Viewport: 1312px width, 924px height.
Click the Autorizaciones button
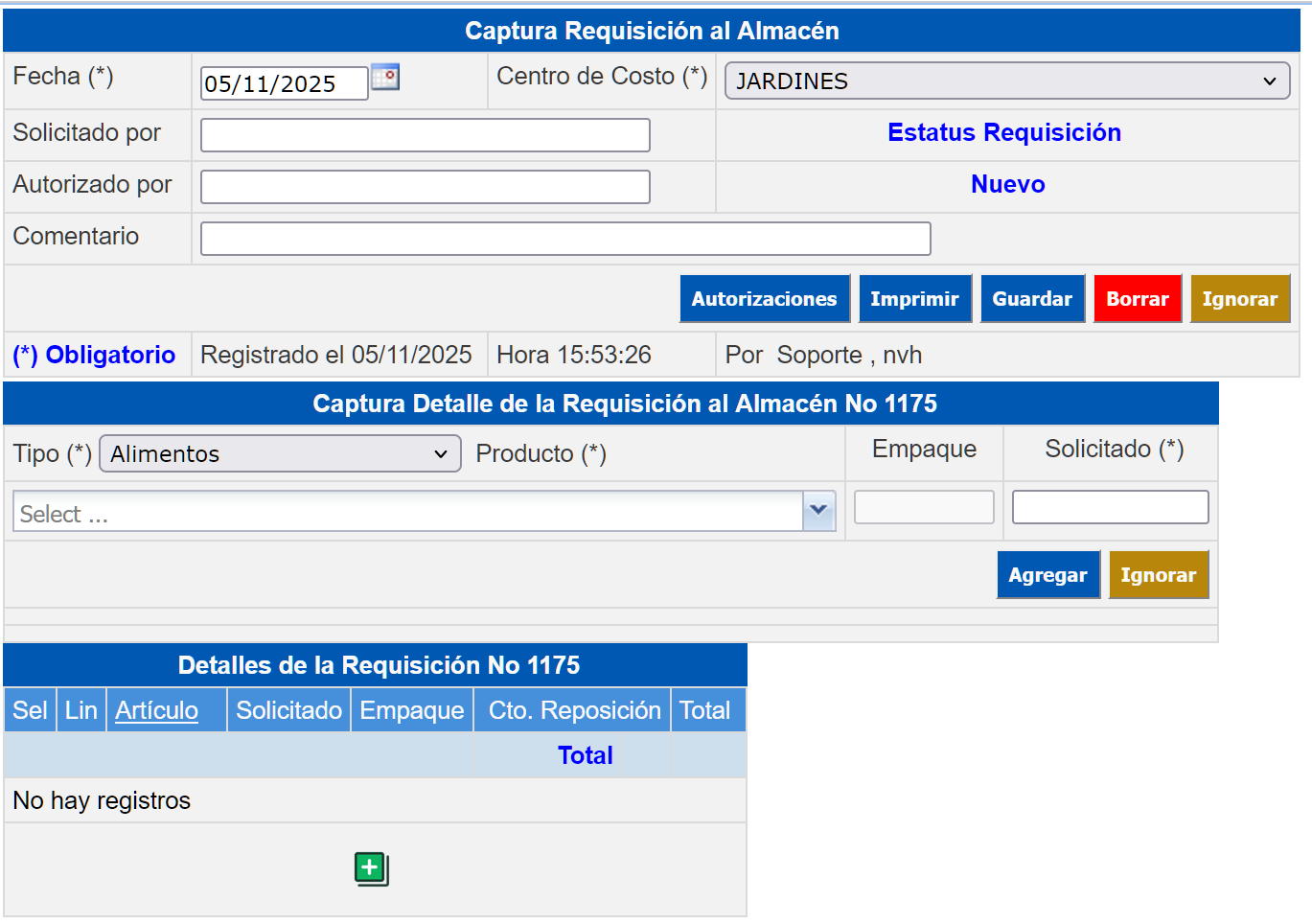tap(764, 299)
